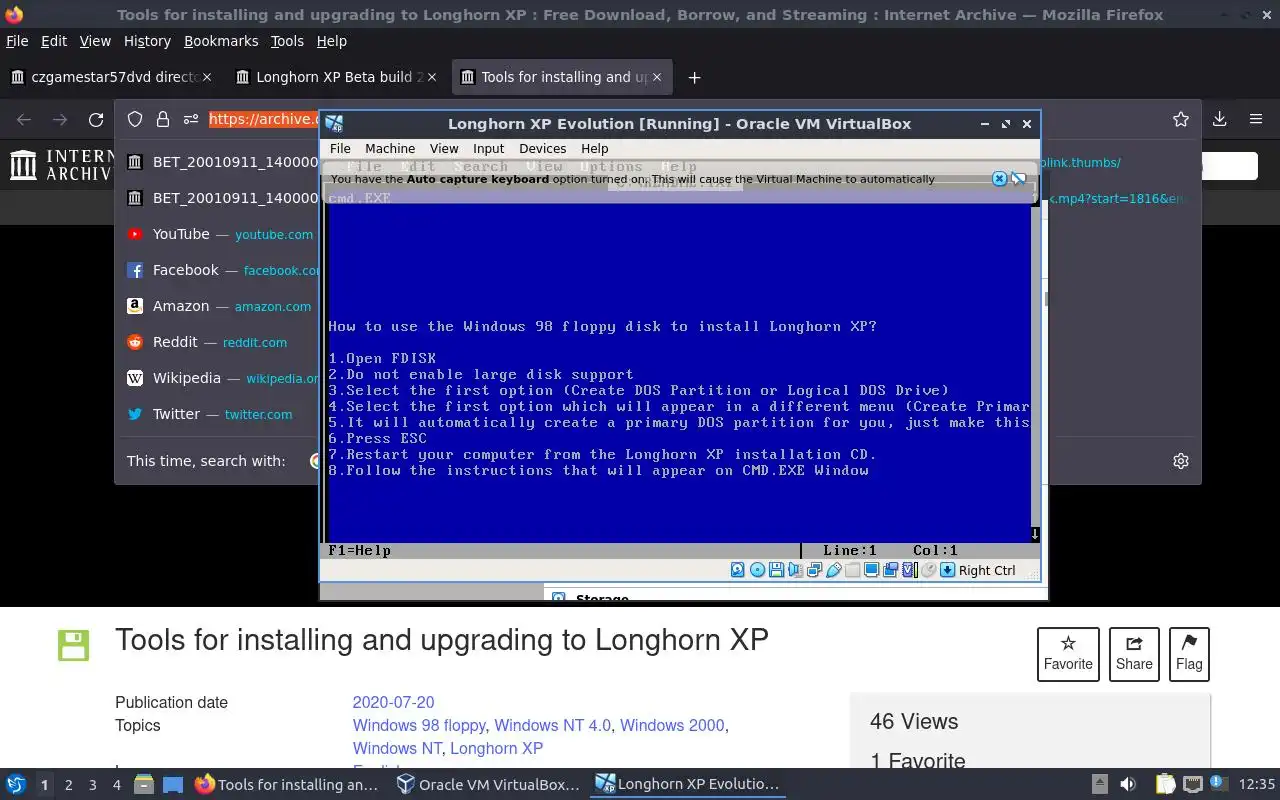The image size is (1280, 800).
Task: Select the Reddit suggestion in dropdown
Action: coord(220,342)
